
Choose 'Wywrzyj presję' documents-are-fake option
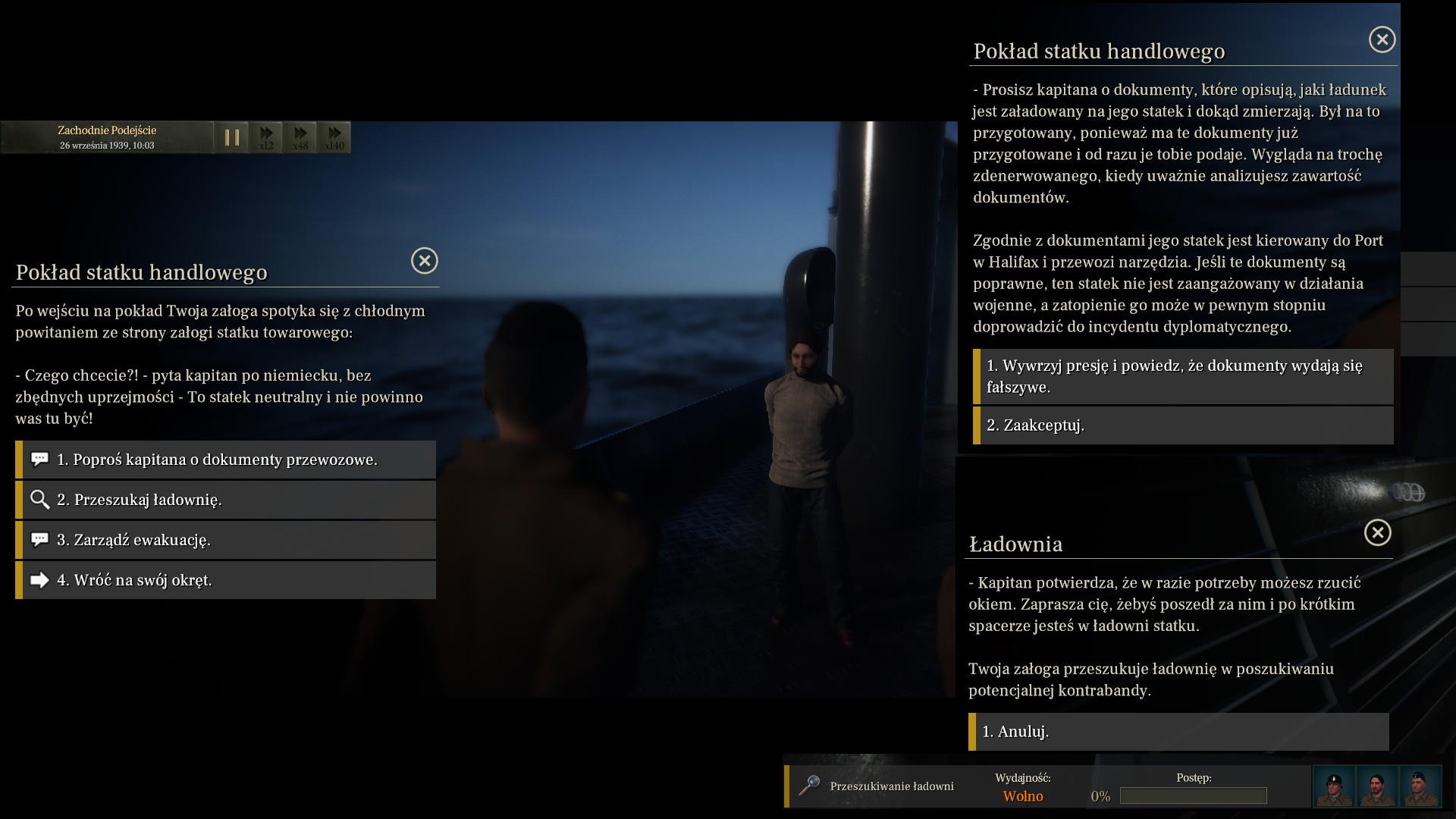pos(1183,376)
